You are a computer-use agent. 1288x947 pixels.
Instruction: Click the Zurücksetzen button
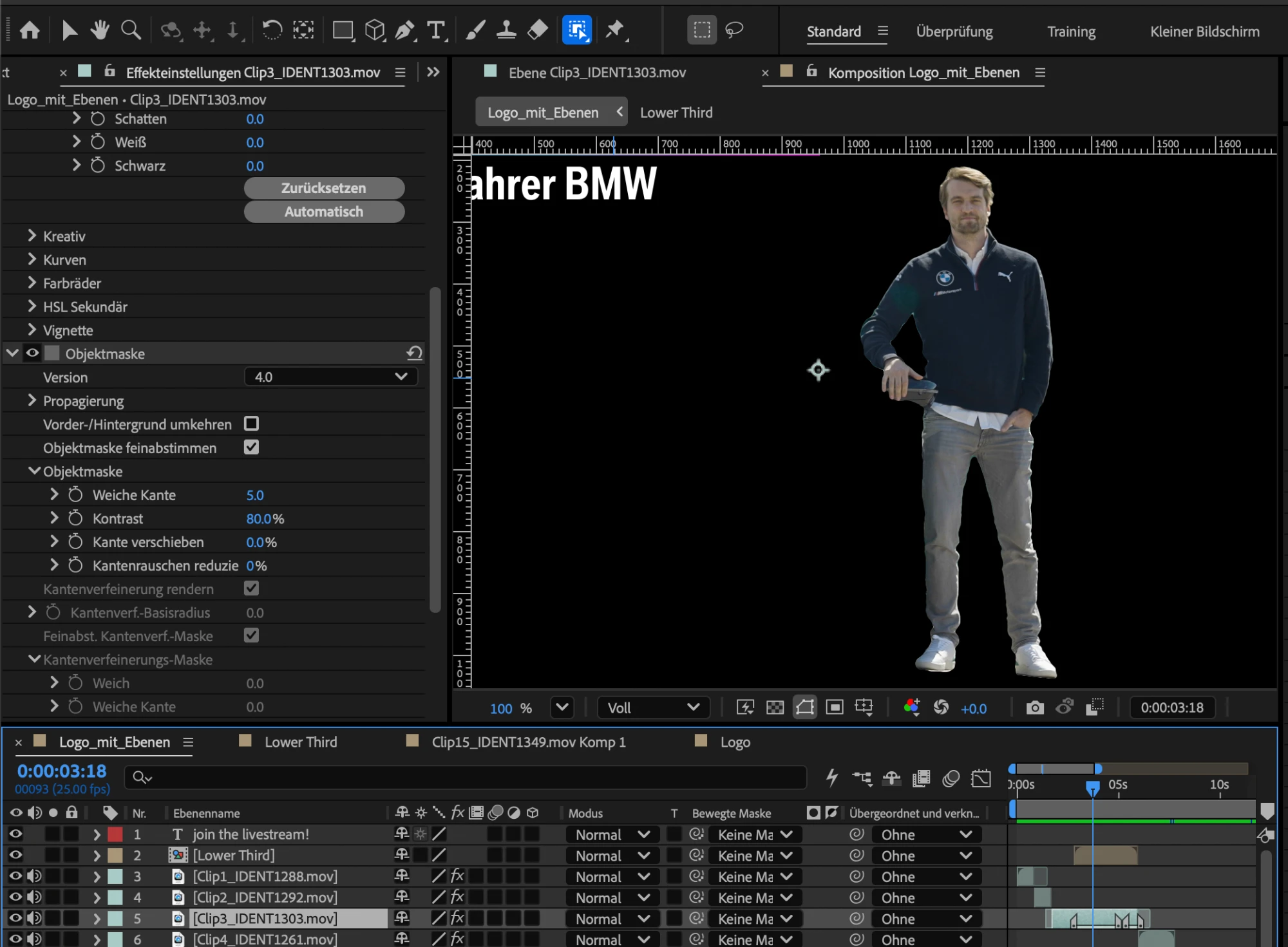pos(324,188)
